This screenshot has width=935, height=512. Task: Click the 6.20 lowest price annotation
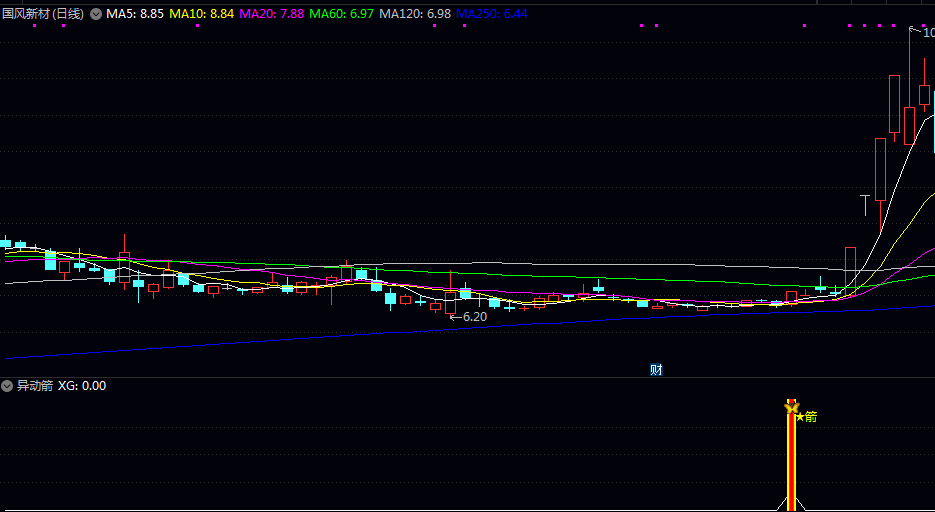click(x=468, y=316)
